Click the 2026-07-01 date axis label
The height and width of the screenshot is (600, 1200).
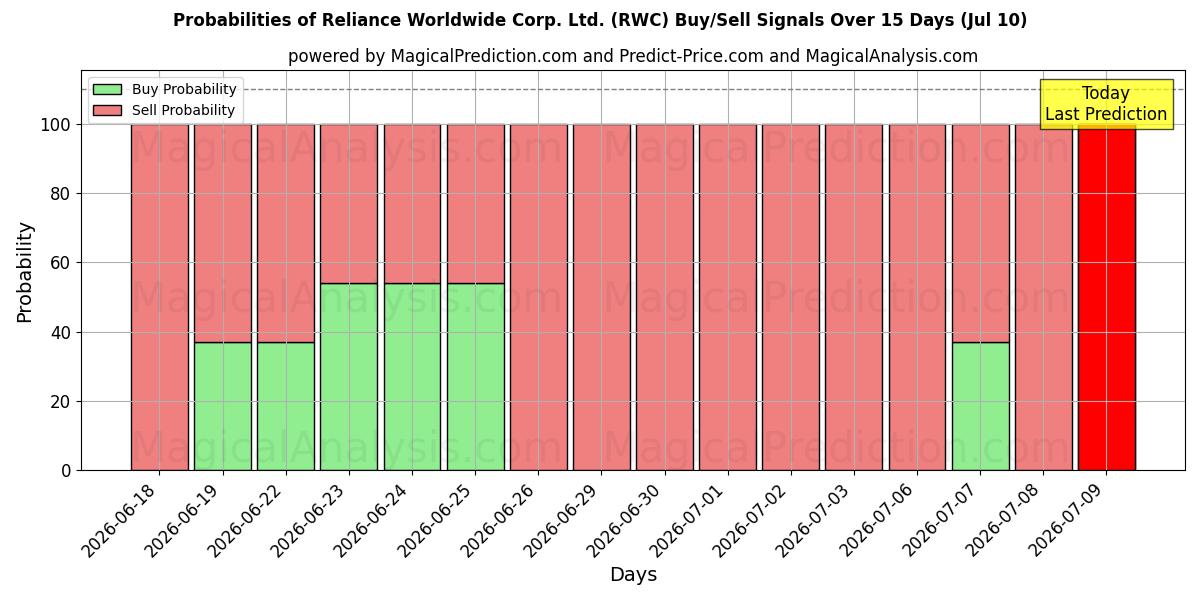tap(690, 518)
